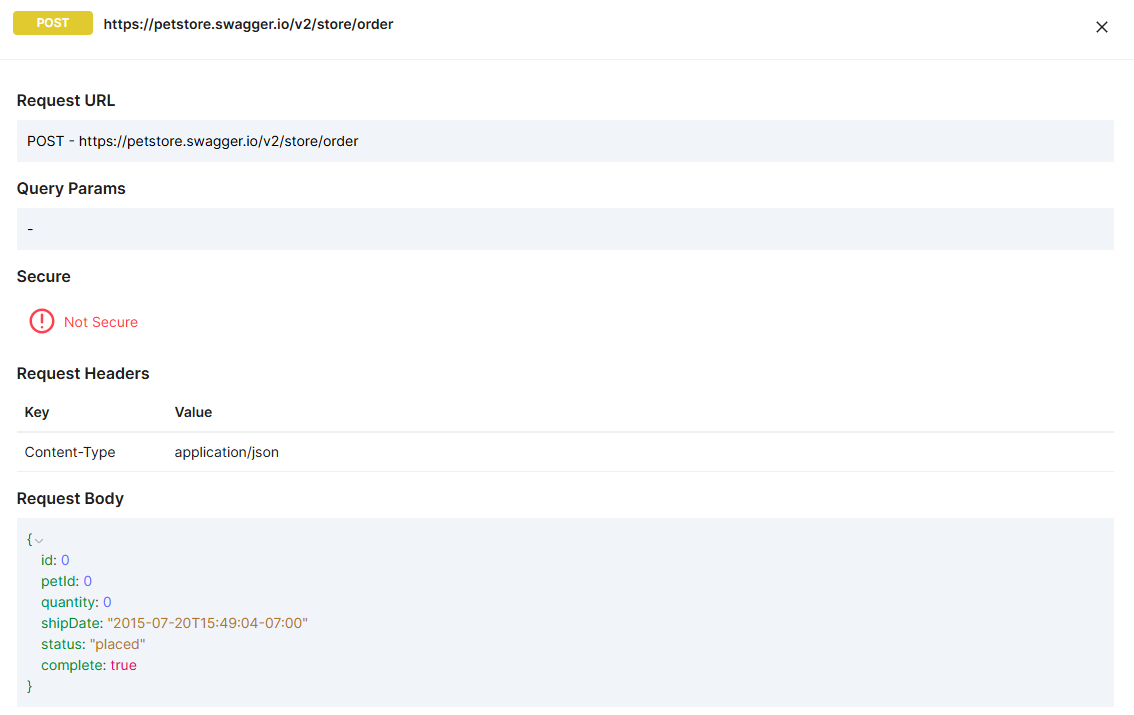
Task: Select the application/json header value
Action: pos(226,452)
